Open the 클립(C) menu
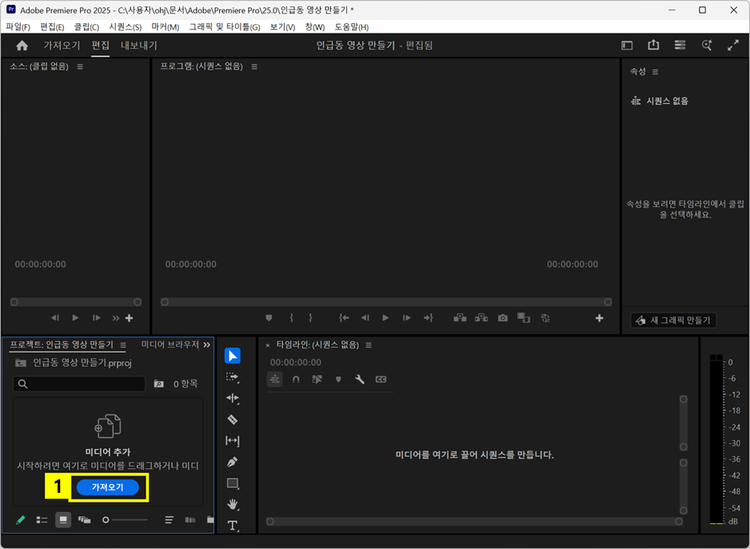The height and width of the screenshot is (549, 750). pos(87,27)
